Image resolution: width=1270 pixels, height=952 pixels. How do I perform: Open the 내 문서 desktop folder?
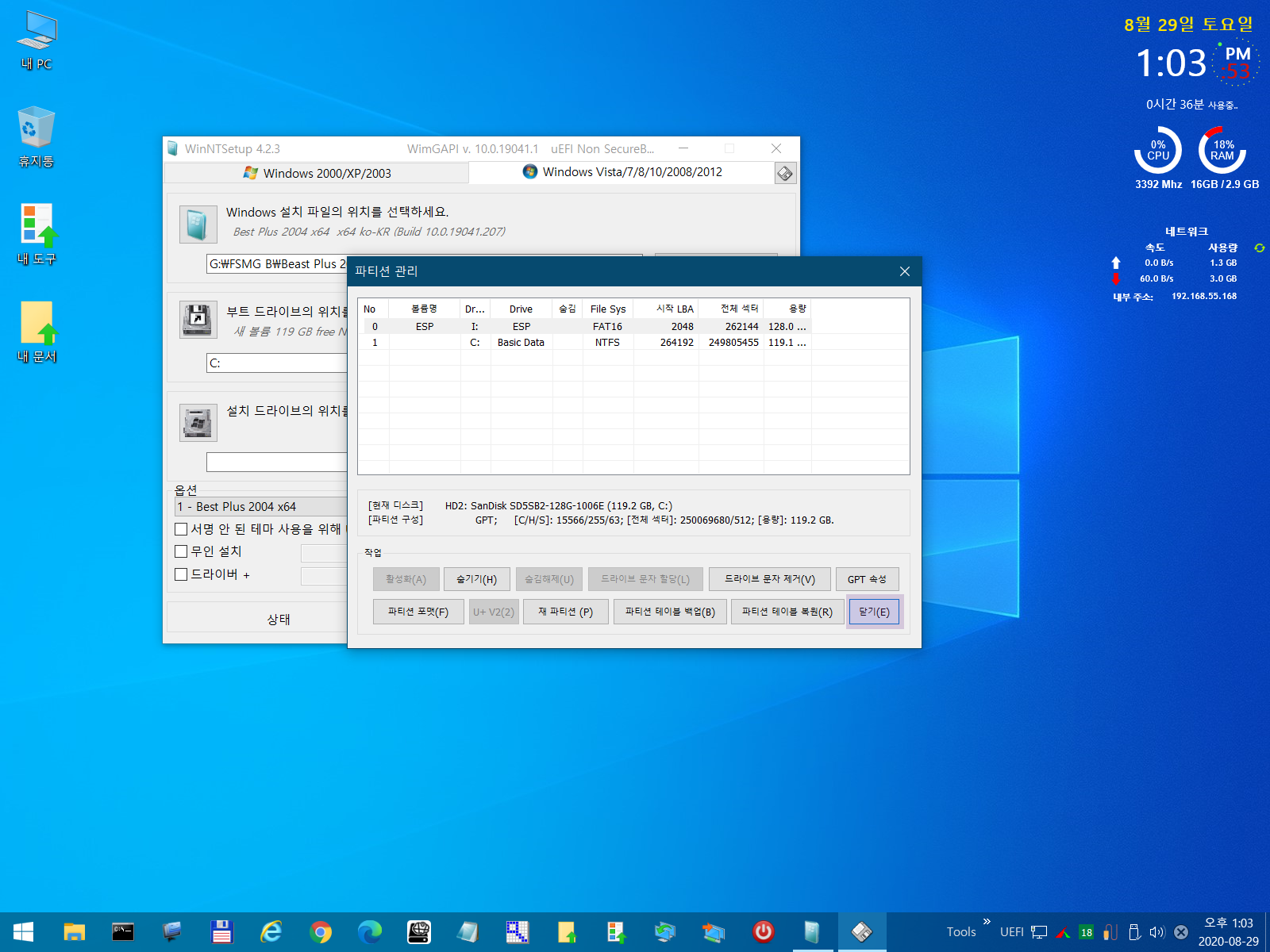point(37,332)
